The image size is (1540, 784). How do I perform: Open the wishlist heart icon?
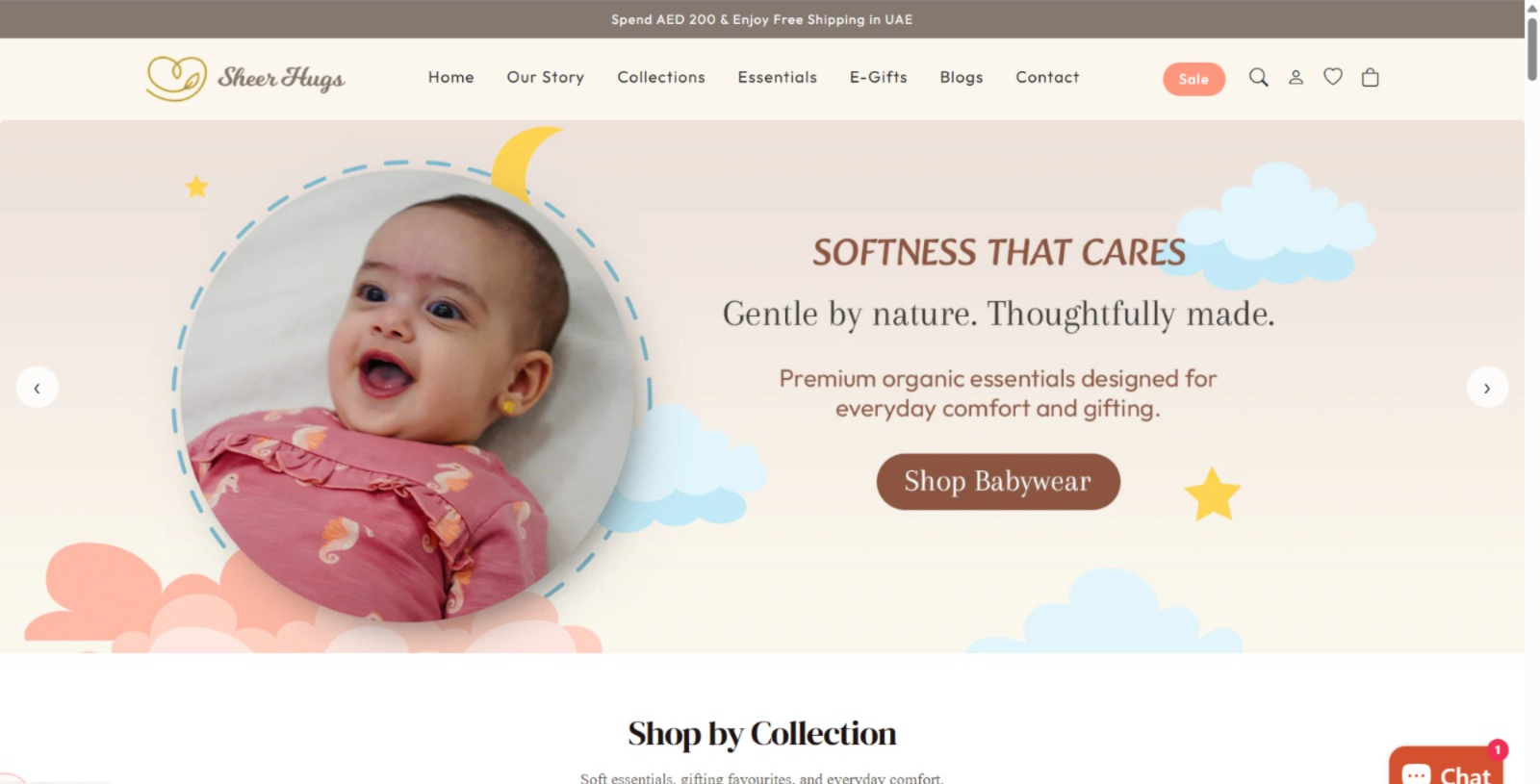click(1332, 76)
